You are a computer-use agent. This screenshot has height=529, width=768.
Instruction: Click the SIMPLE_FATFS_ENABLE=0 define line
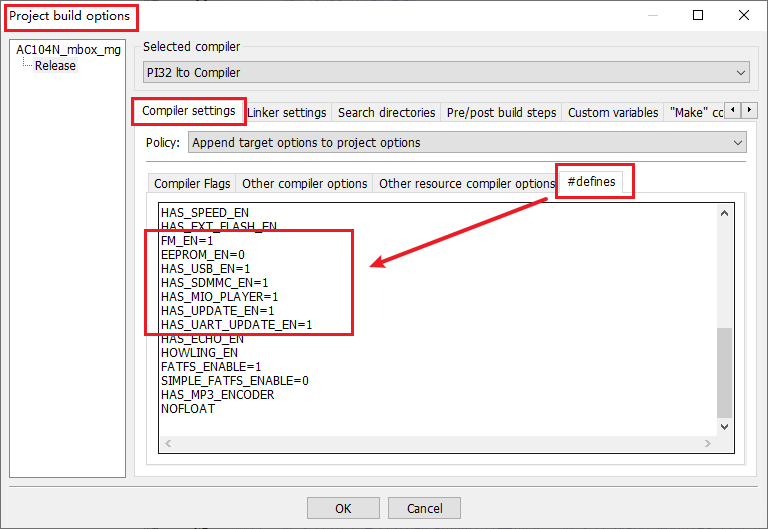tap(235, 381)
